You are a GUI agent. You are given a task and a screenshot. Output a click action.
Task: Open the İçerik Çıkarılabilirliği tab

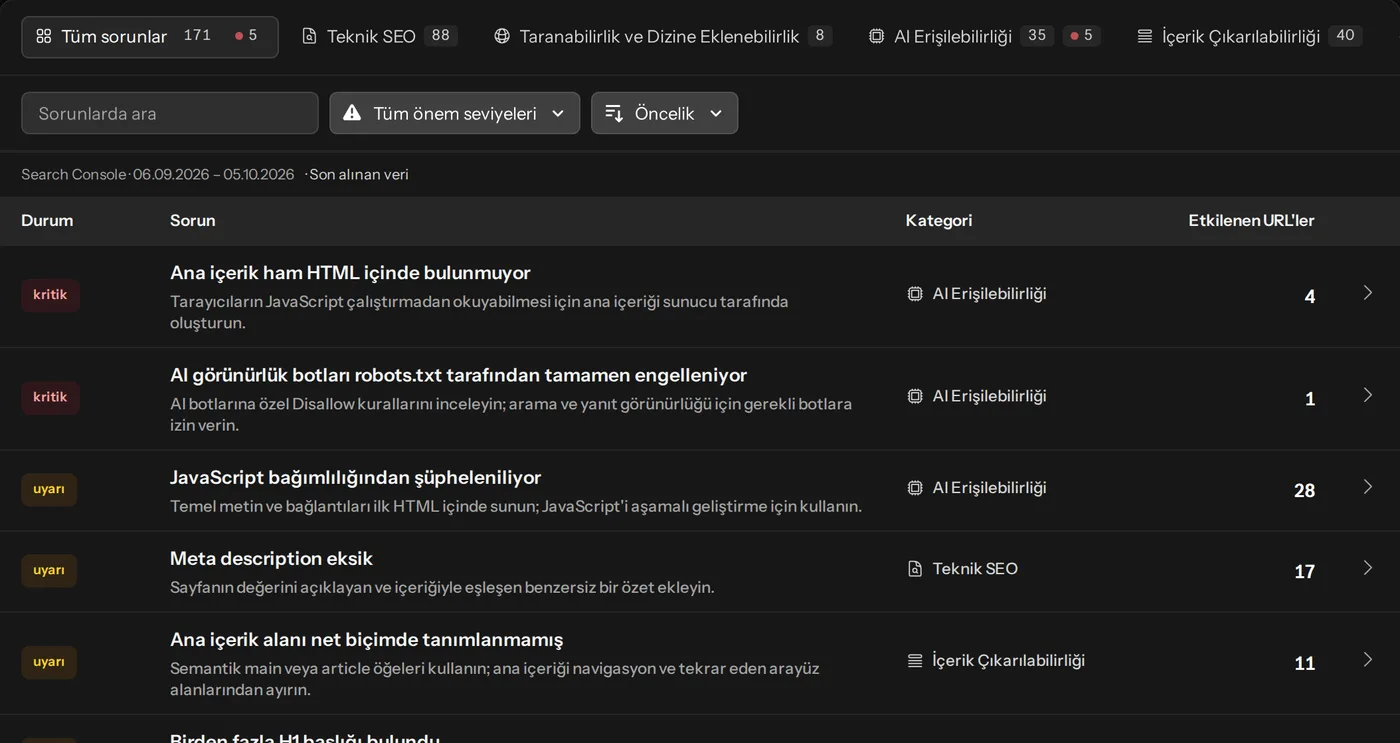[x=1250, y=36]
